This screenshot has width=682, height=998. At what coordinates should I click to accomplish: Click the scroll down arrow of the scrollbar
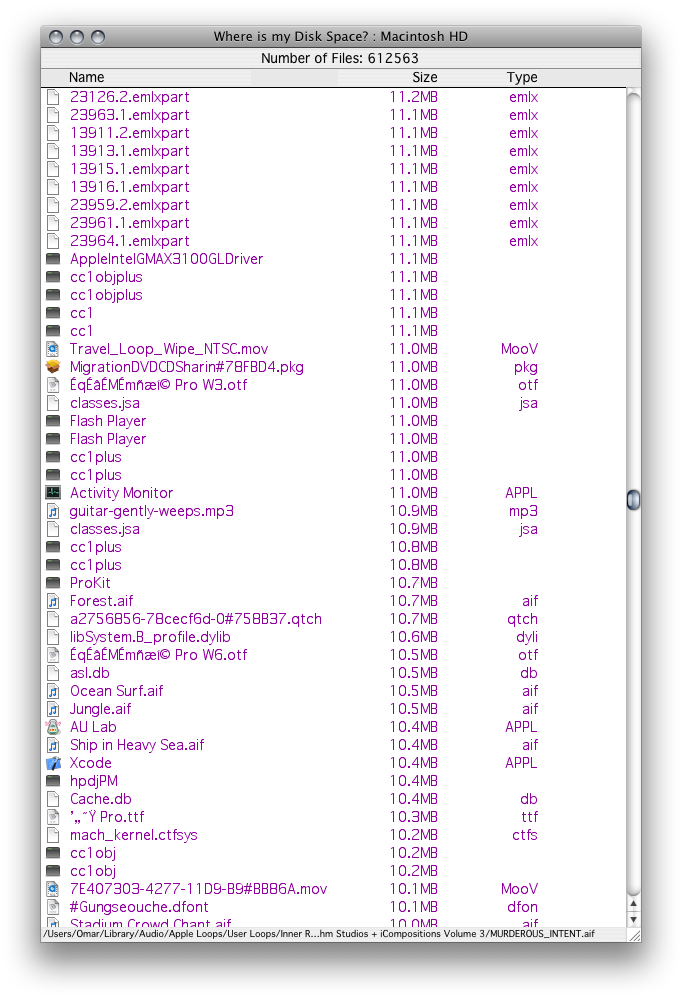(633, 920)
